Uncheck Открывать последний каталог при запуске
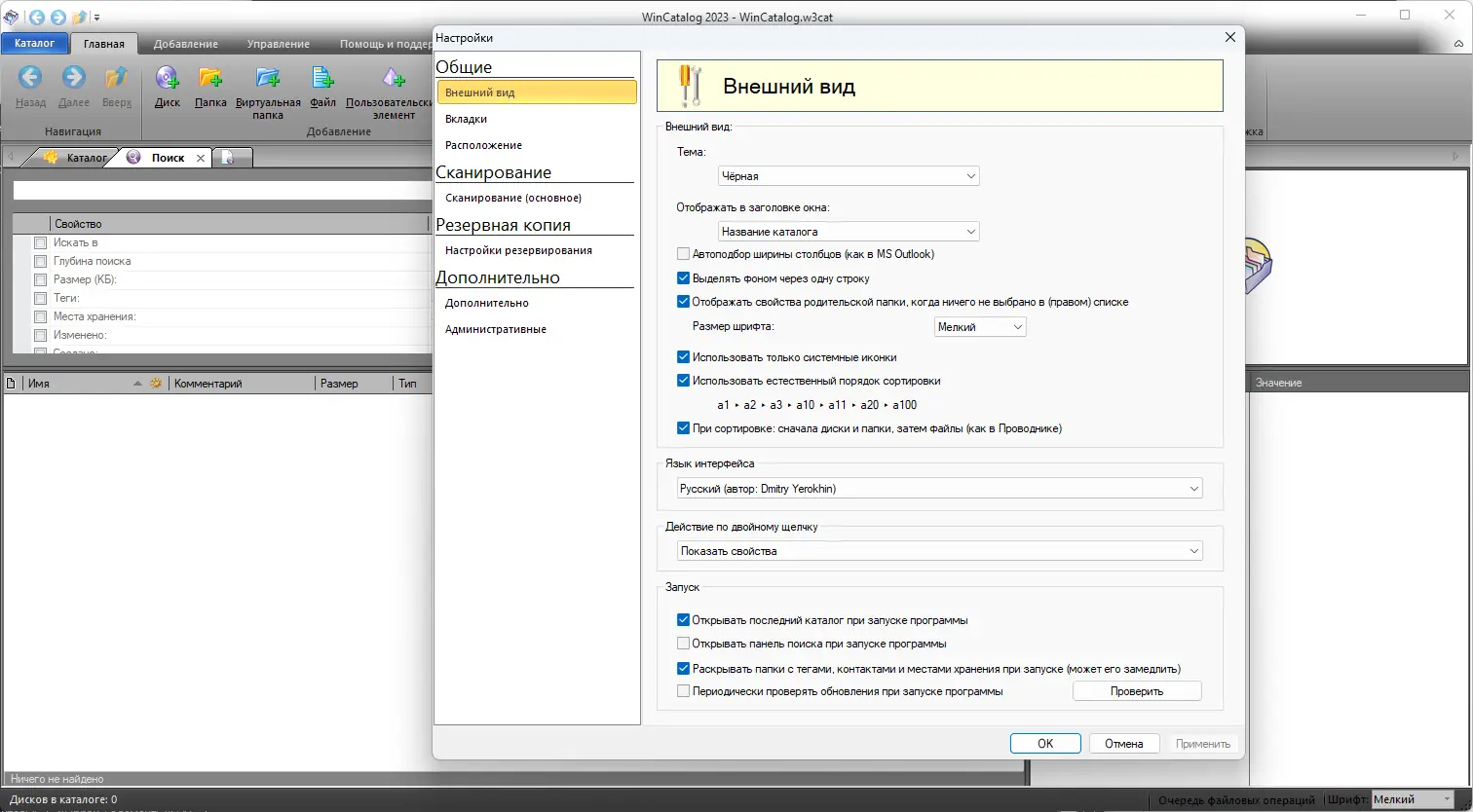Viewport: 1473px width, 812px height. tap(683, 620)
